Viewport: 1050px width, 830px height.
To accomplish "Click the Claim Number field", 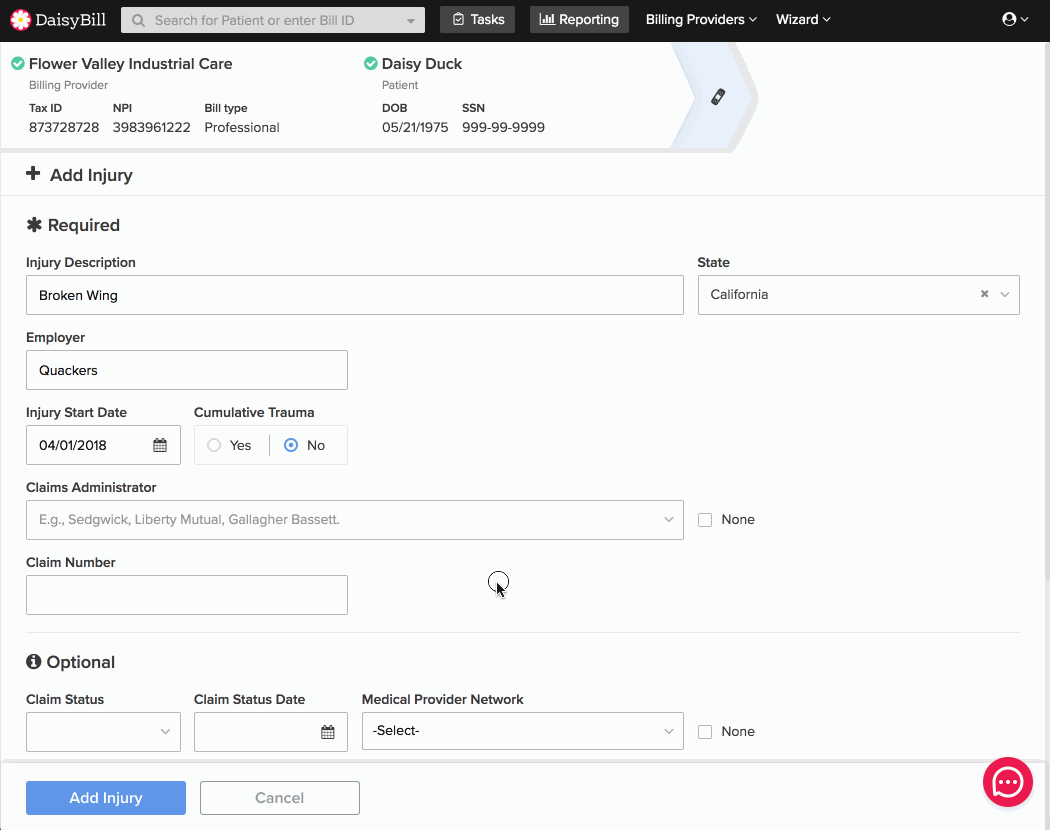I will (x=187, y=595).
